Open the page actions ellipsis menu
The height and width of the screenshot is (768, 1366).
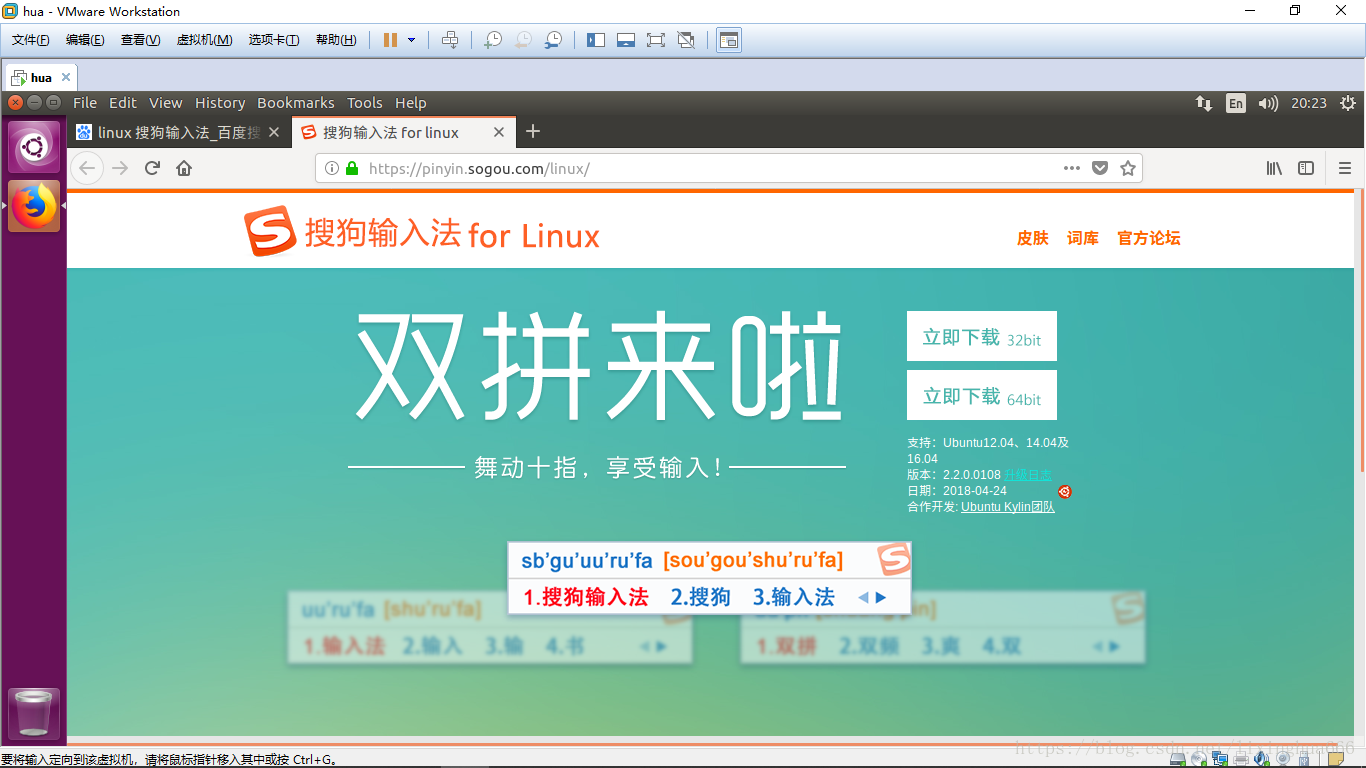1072,168
